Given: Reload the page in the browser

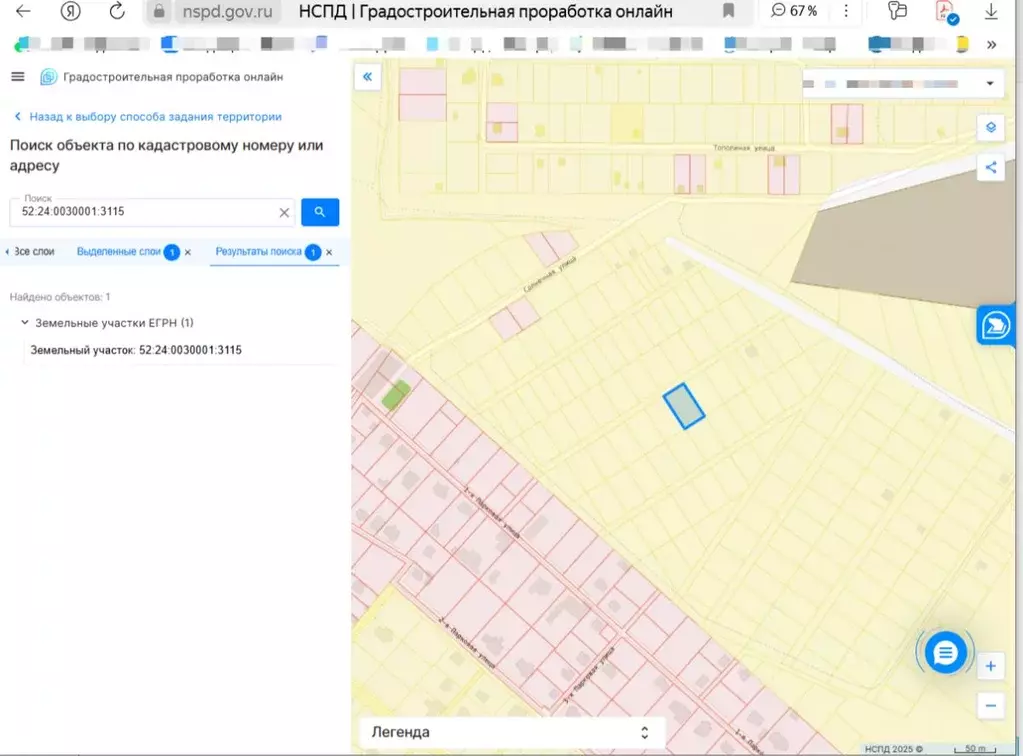Looking at the screenshot, I should (117, 12).
